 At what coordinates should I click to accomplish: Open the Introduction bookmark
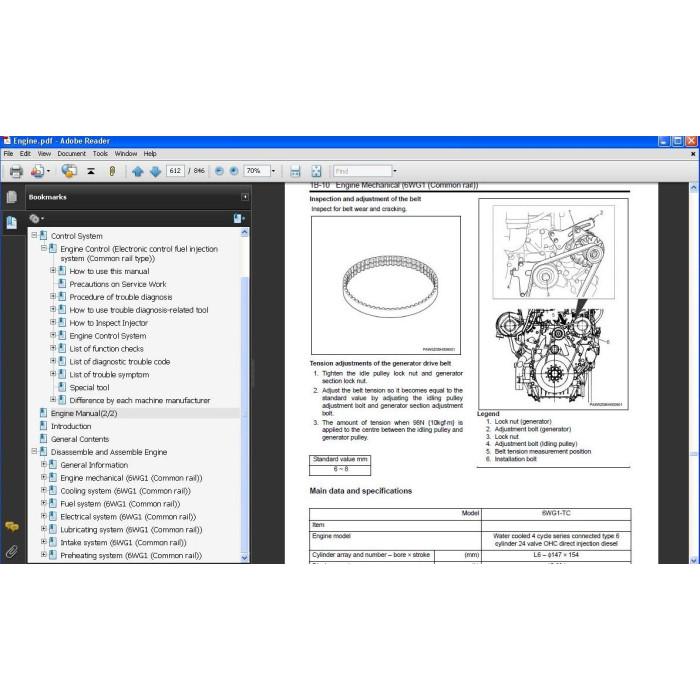tap(71, 427)
